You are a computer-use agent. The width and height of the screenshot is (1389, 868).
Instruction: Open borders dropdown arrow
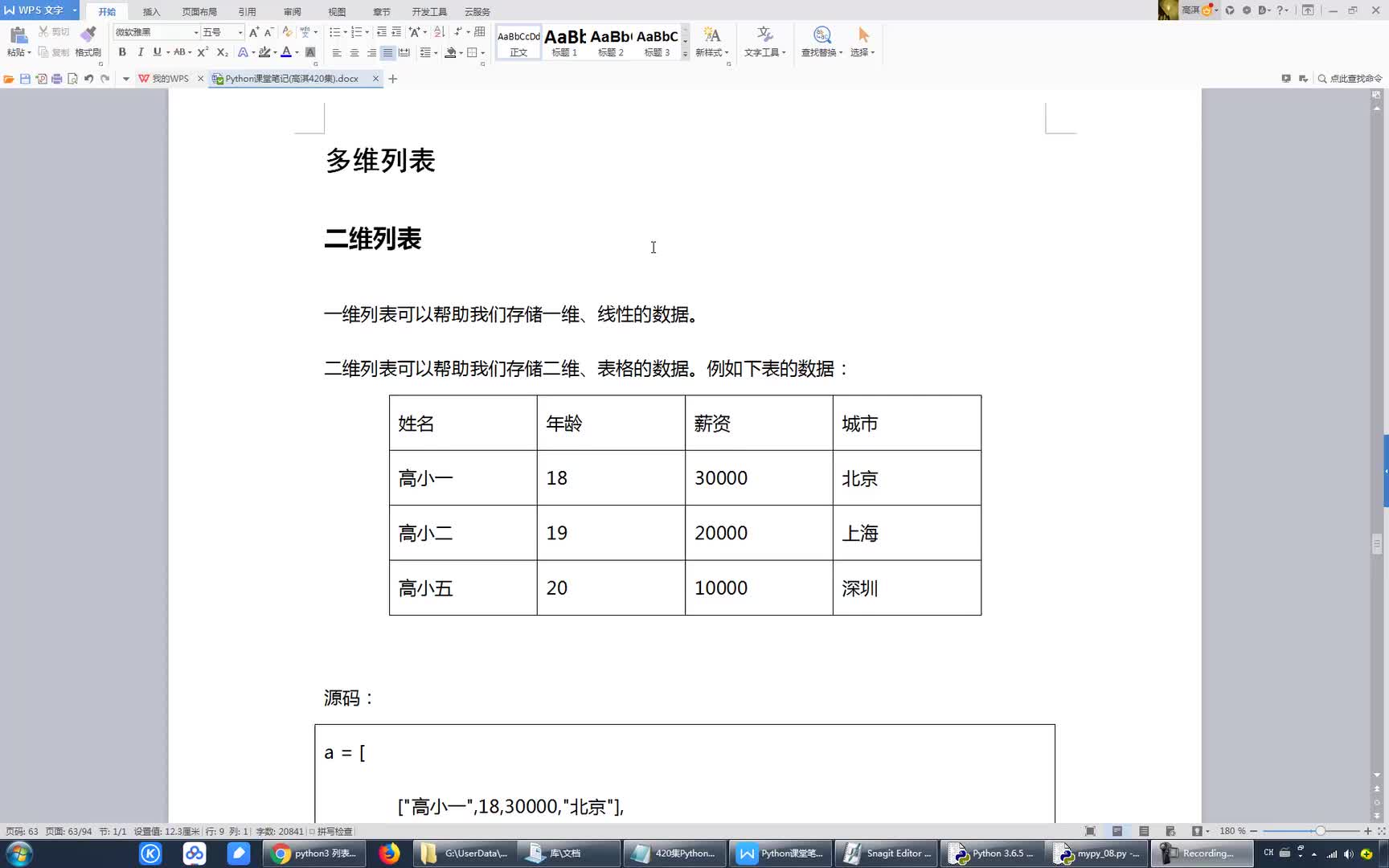[x=482, y=53]
